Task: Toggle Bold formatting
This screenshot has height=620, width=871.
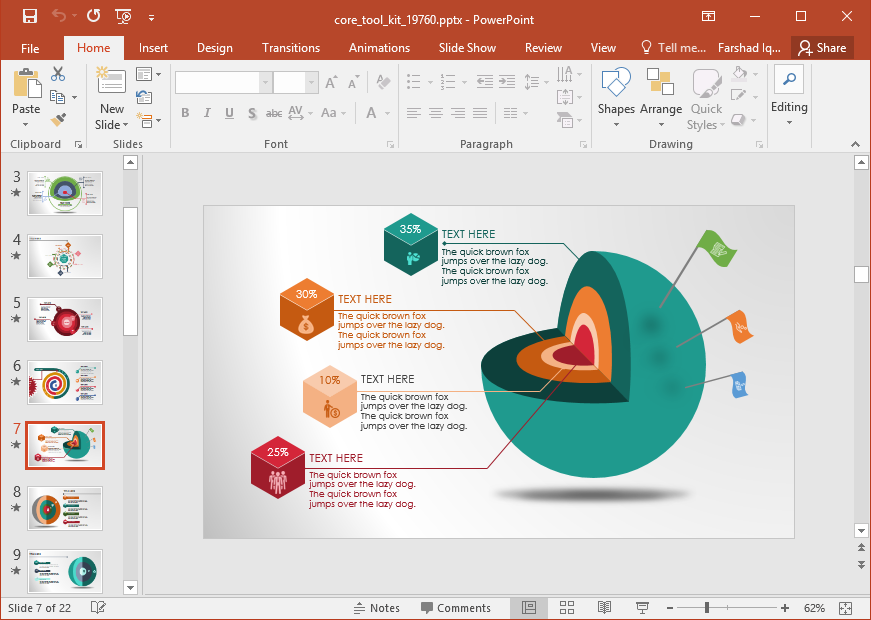Action: (x=185, y=113)
